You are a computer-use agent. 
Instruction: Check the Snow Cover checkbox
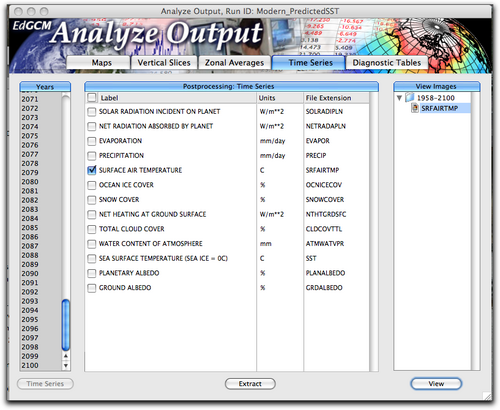click(91, 200)
